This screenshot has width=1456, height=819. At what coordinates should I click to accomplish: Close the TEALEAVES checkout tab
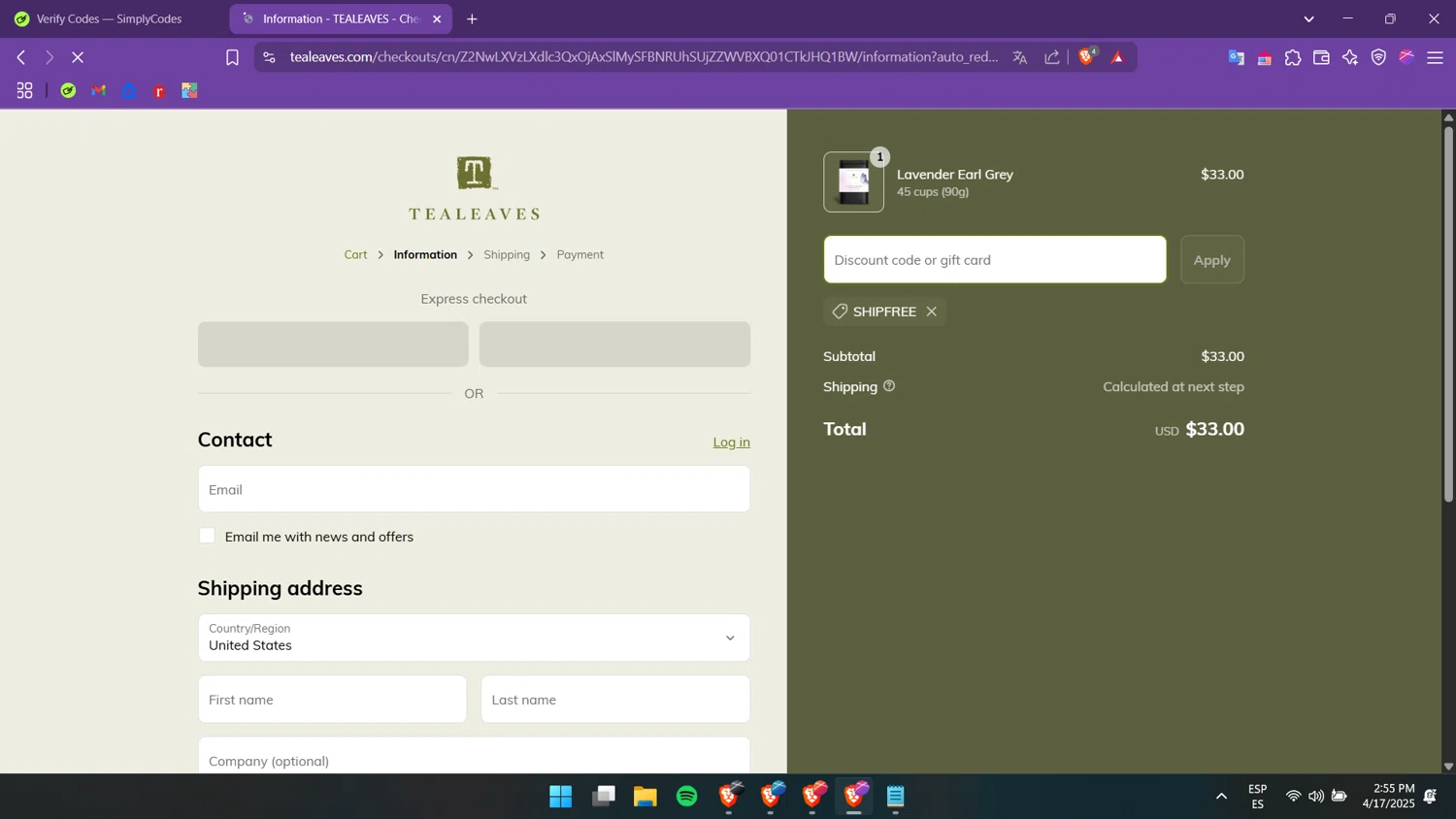(437, 18)
